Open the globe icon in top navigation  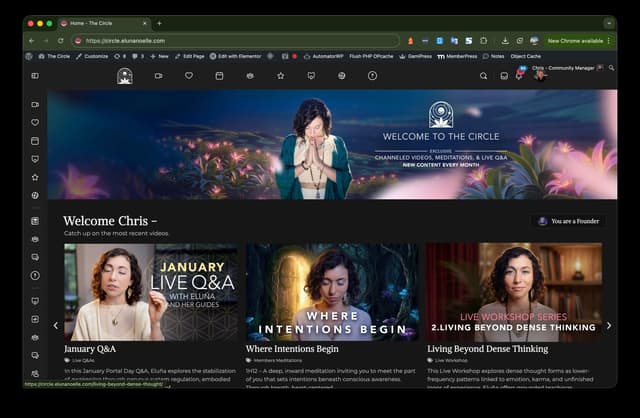click(x=342, y=76)
